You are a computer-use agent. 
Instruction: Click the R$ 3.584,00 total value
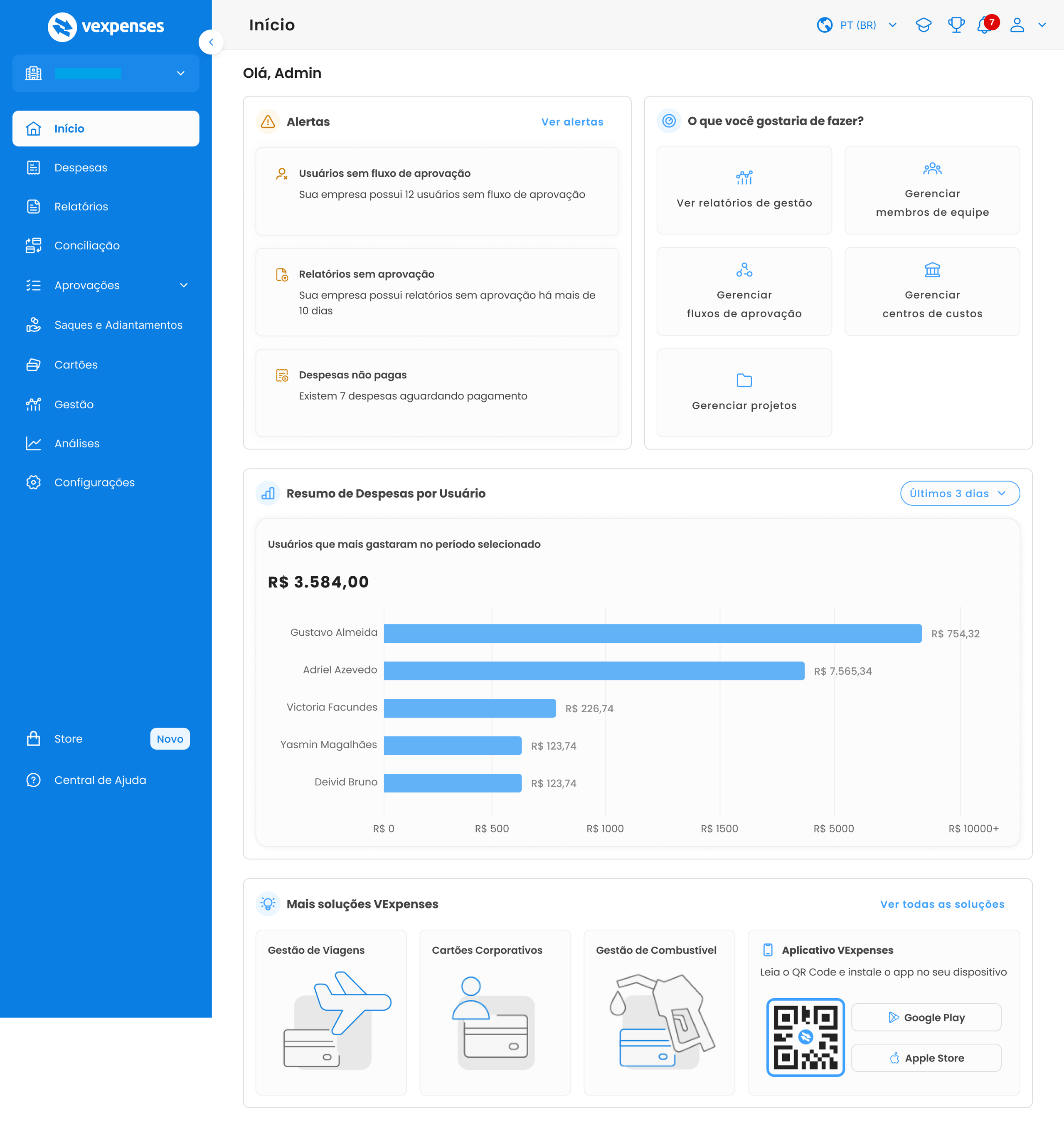(318, 582)
